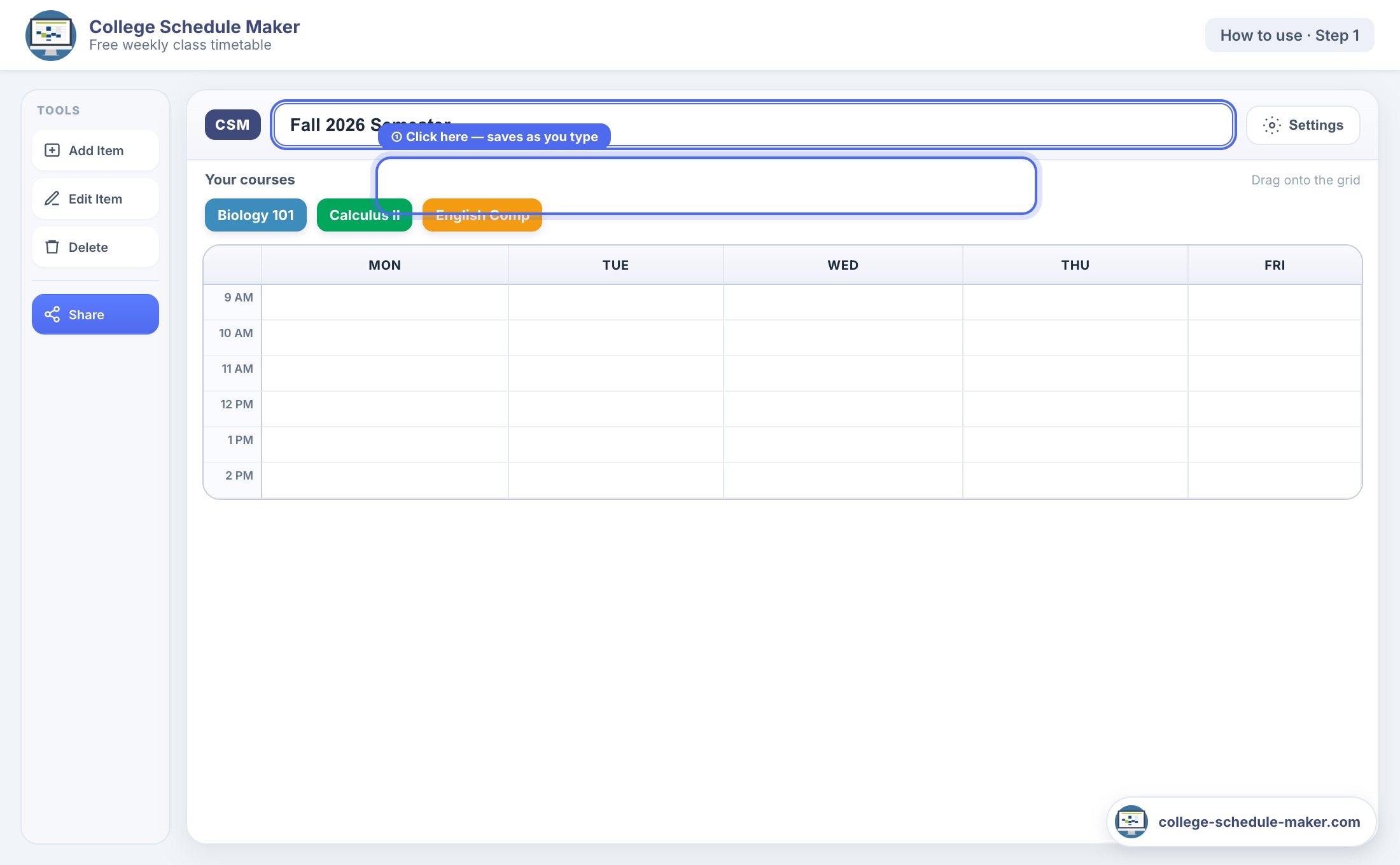Click the FRI column header
This screenshot has height=865, width=1400.
point(1275,265)
